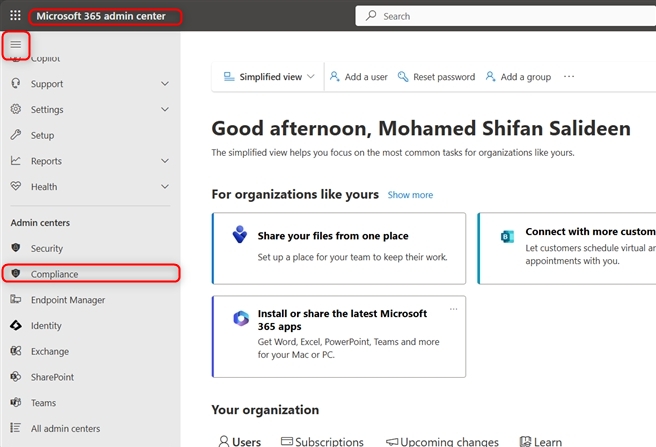Switch to the Subscriptions tab
Viewport: 656px width, 447px height.
click(x=322, y=441)
